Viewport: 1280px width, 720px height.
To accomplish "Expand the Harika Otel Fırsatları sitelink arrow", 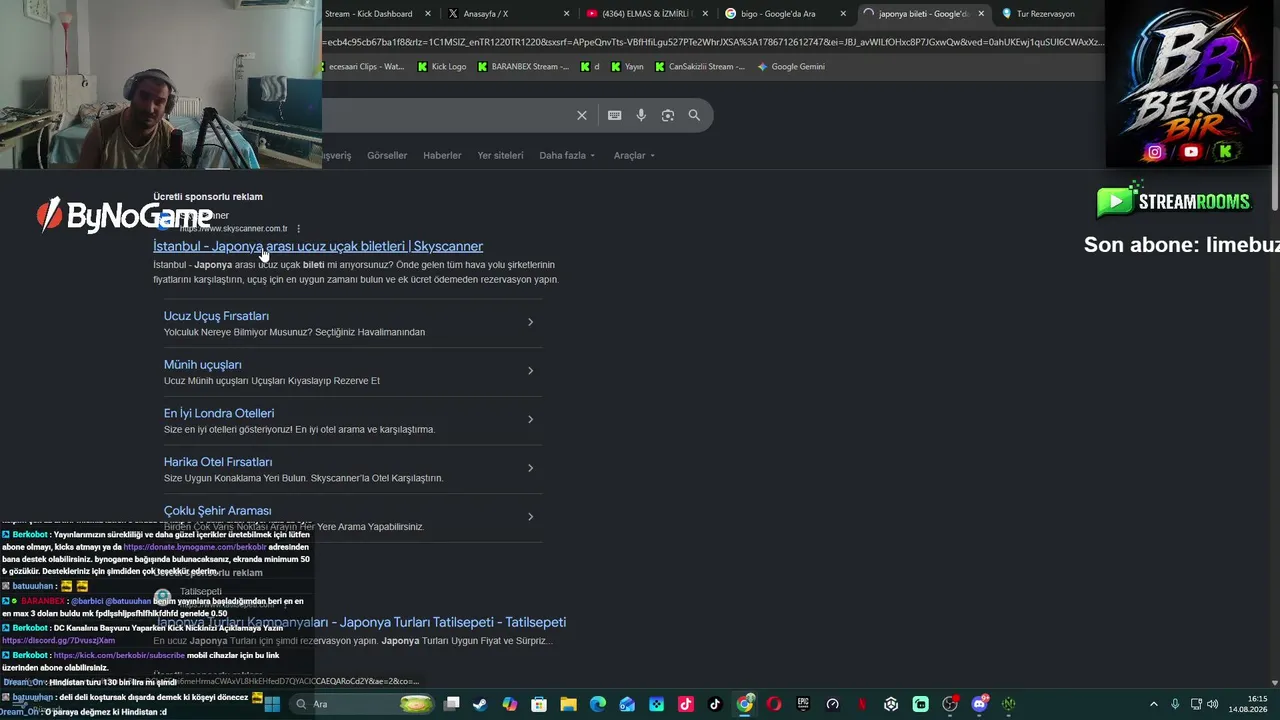I will (530, 468).
